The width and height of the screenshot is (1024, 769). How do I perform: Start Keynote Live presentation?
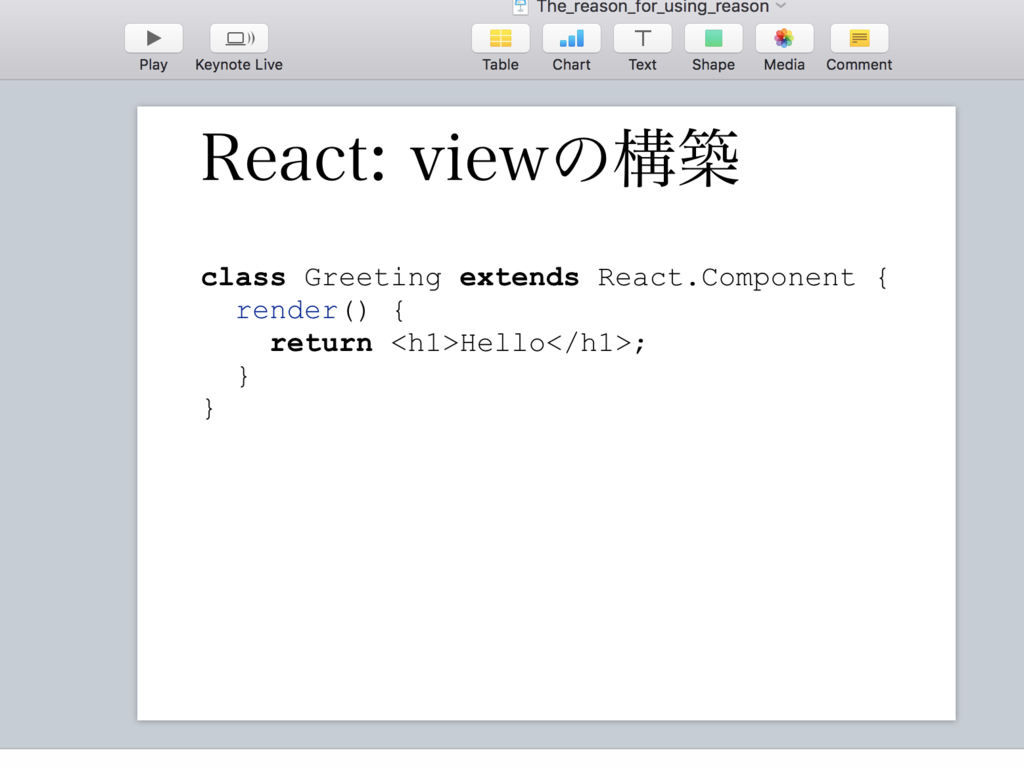click(239, 39)
